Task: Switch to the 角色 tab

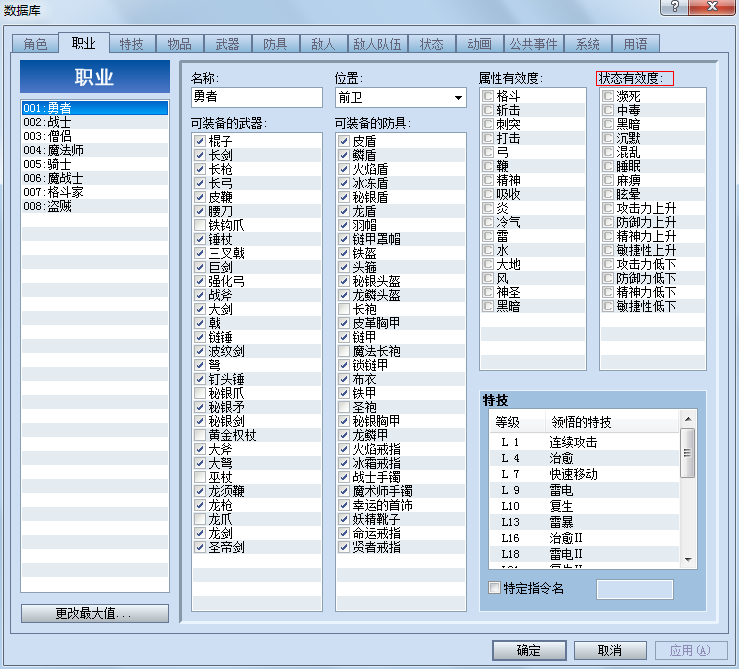Action: (35, 44)
